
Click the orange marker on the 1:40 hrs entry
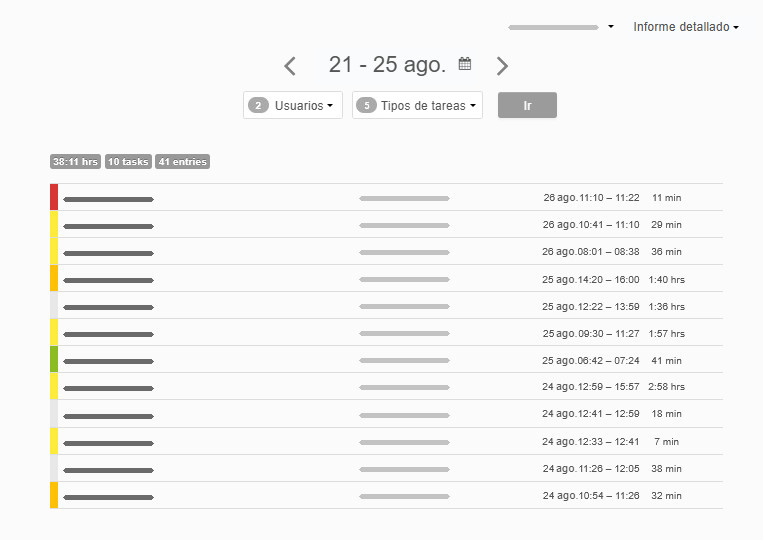(54, 279)
